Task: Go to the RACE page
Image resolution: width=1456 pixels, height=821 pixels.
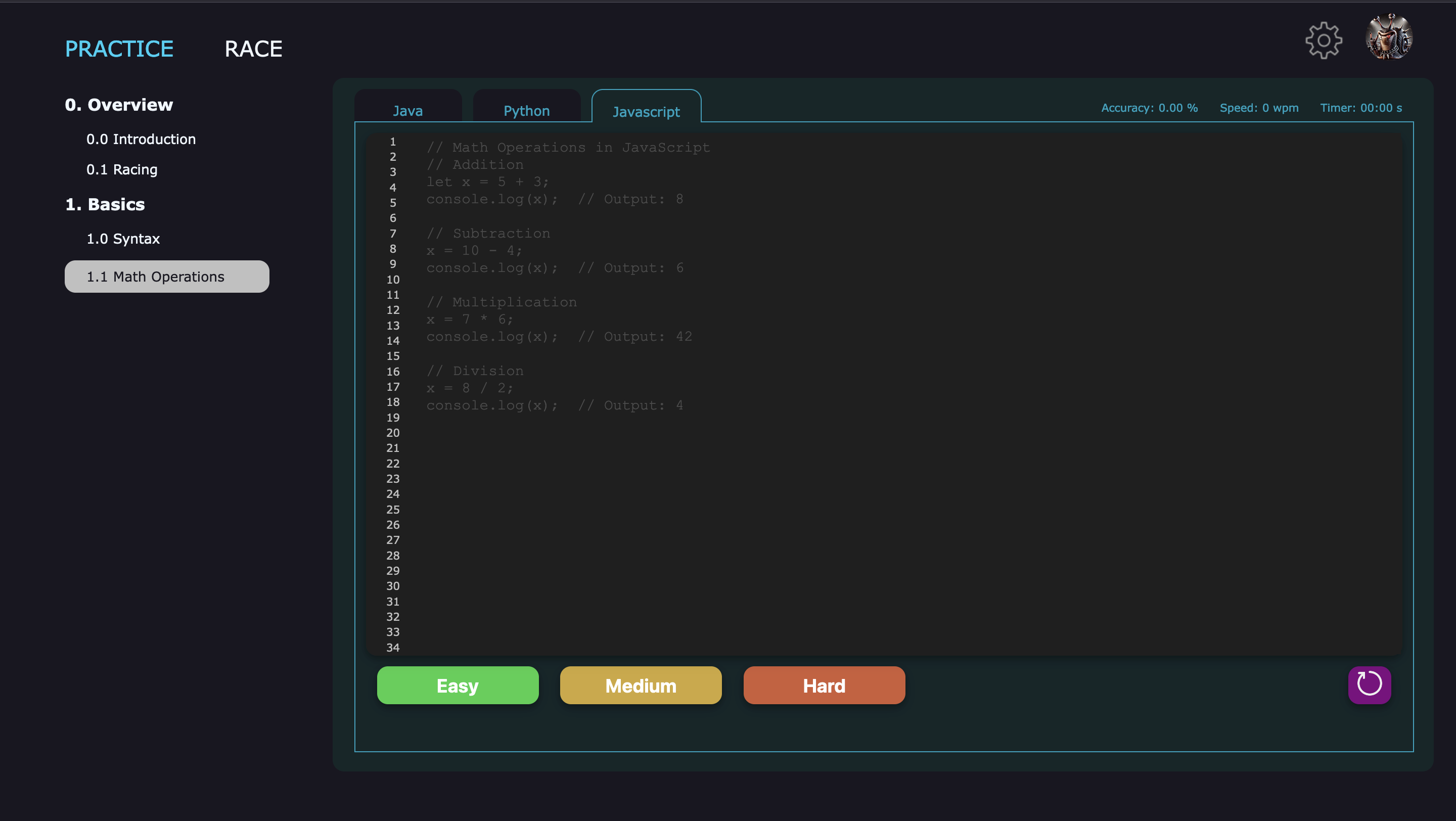Action: 253,49
